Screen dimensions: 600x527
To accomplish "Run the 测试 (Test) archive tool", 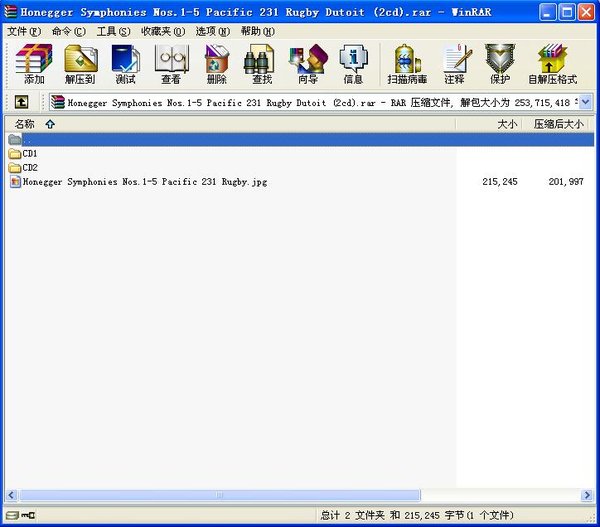I will point(126,64).
